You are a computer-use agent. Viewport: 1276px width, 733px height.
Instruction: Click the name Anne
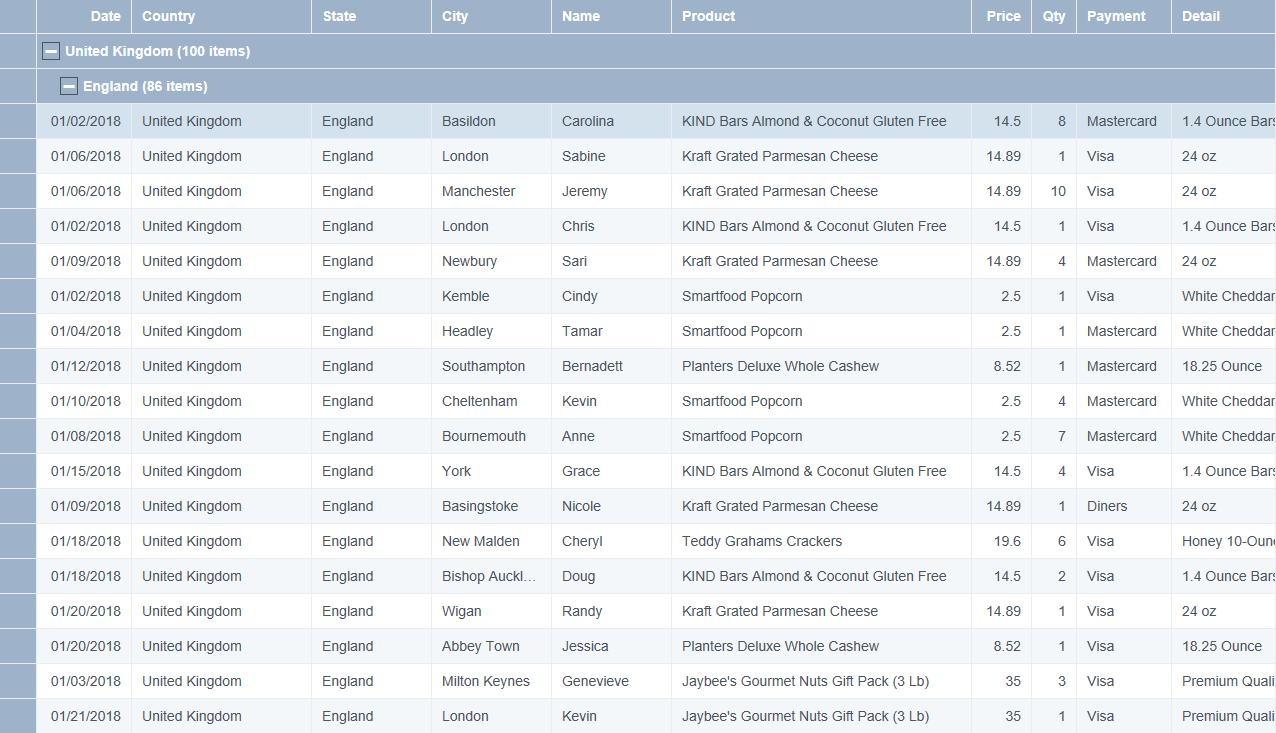[578, 436]
